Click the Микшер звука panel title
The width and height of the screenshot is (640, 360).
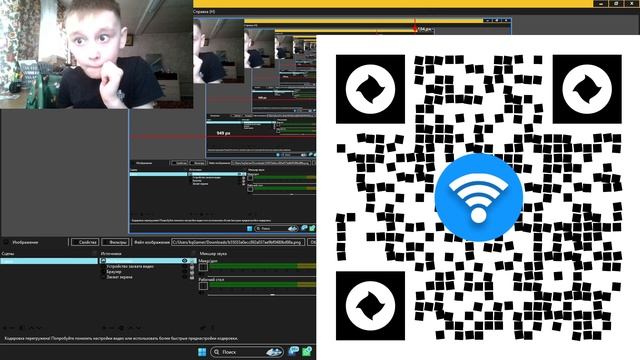click(213, 253)
